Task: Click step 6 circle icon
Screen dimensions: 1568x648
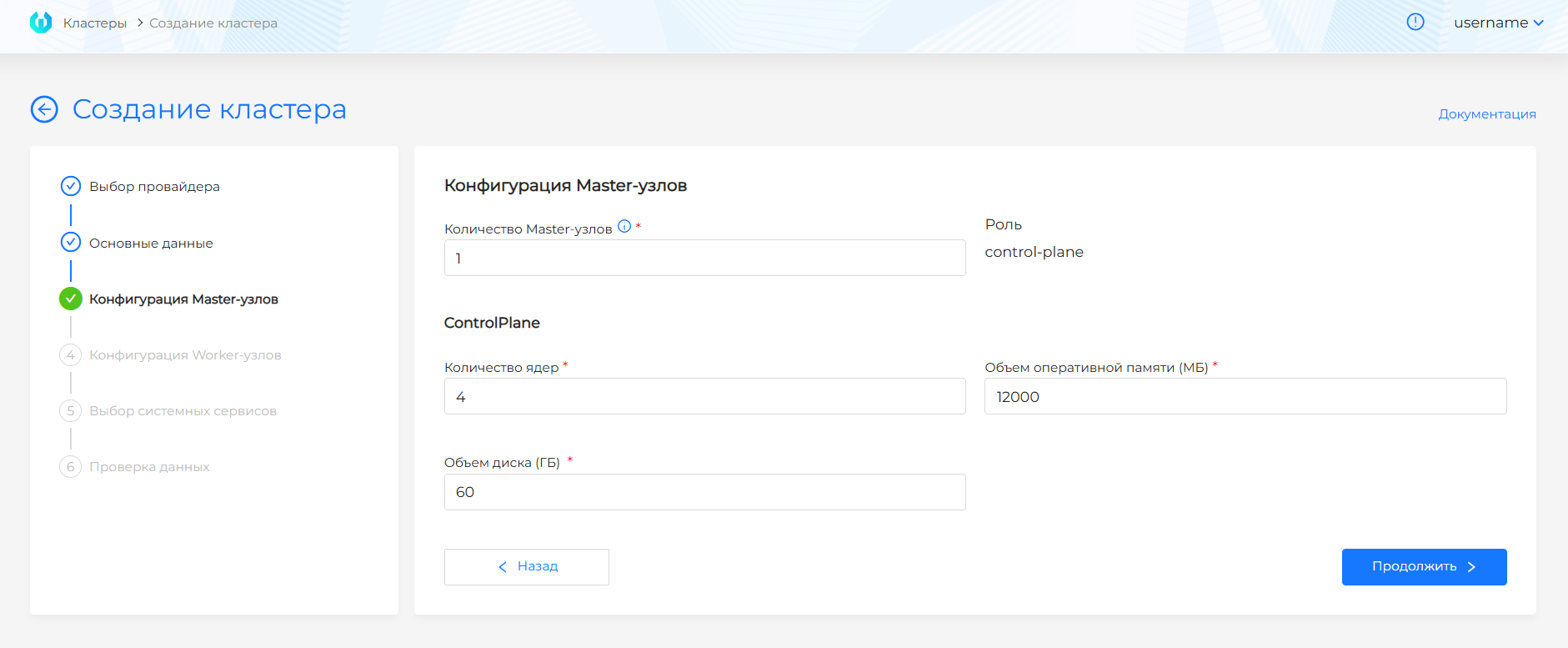Action: click(x=71, y=467)
